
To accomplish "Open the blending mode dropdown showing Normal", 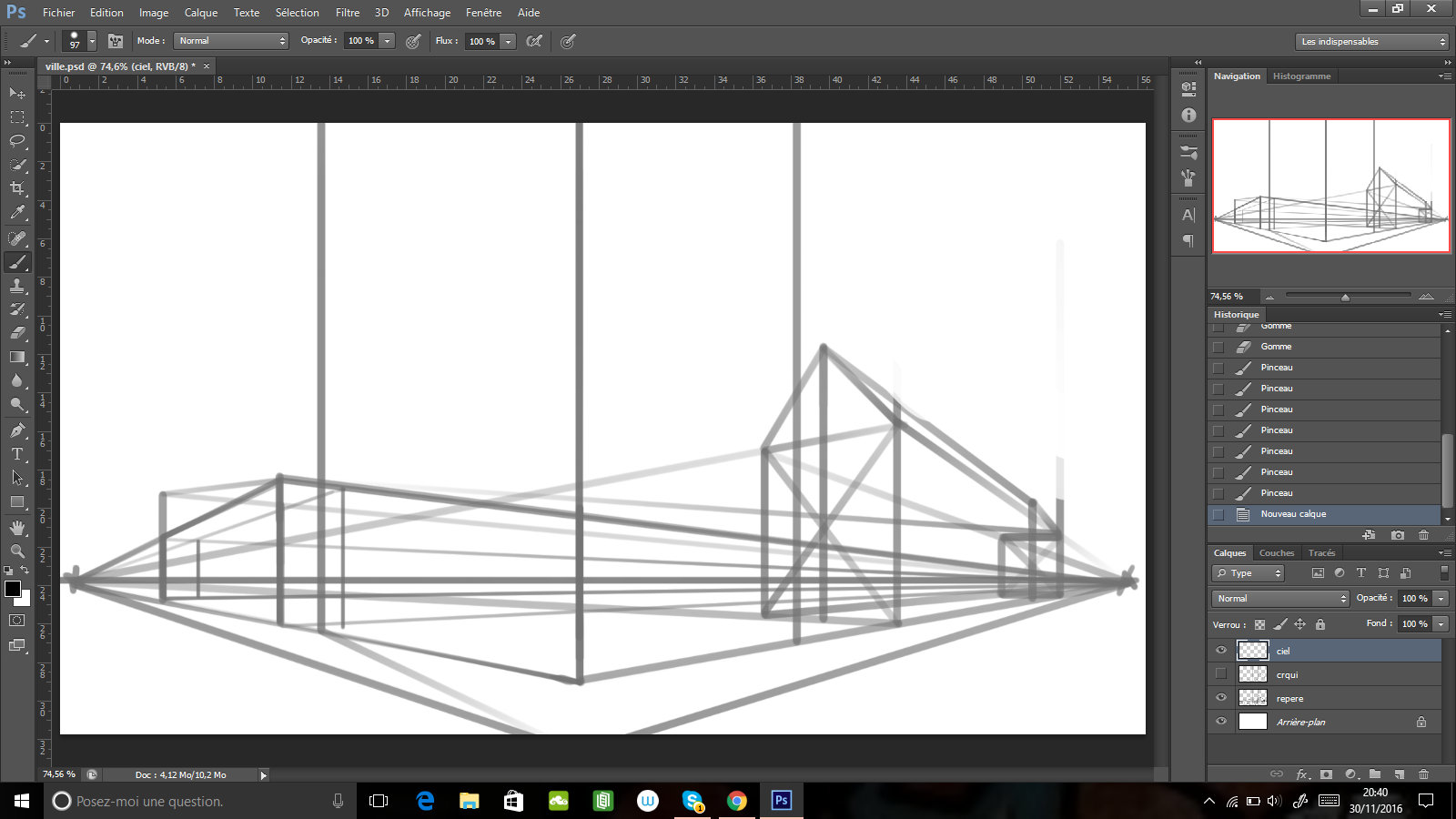I will tap(1279, 598).
